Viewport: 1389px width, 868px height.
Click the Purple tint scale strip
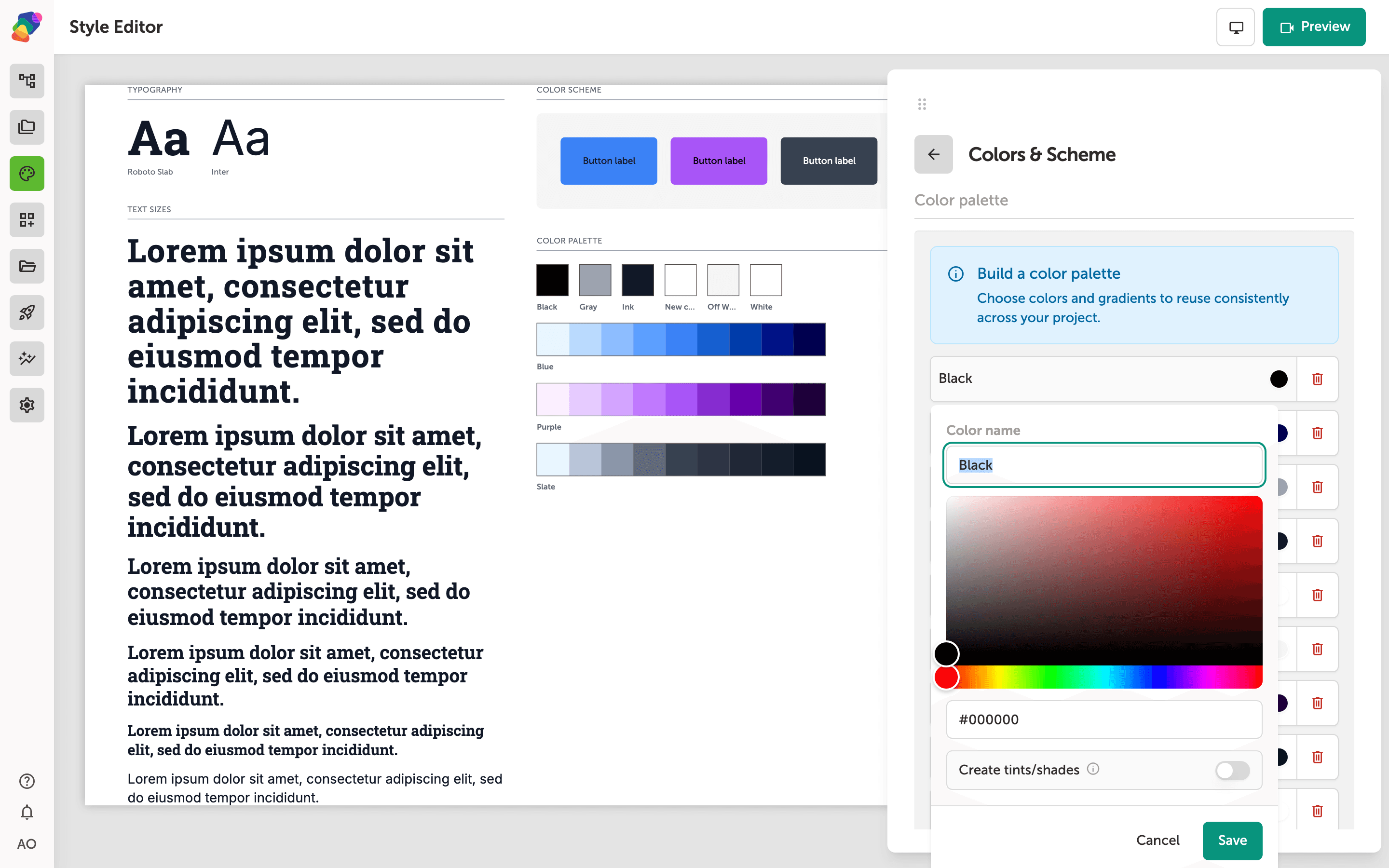coord(681,399)
